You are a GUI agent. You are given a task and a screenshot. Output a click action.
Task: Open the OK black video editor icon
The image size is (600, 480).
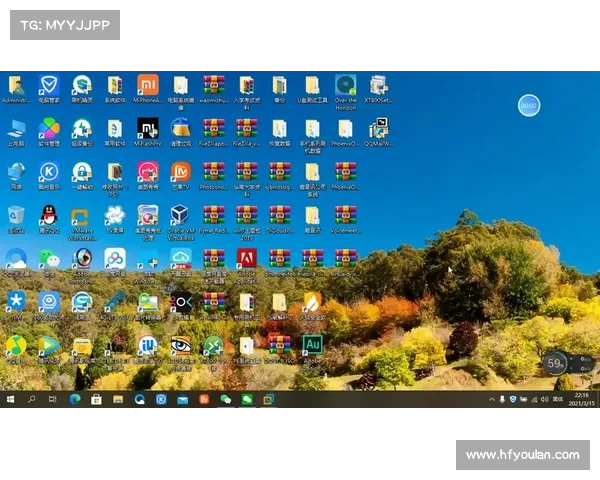(x=181, y=302)
